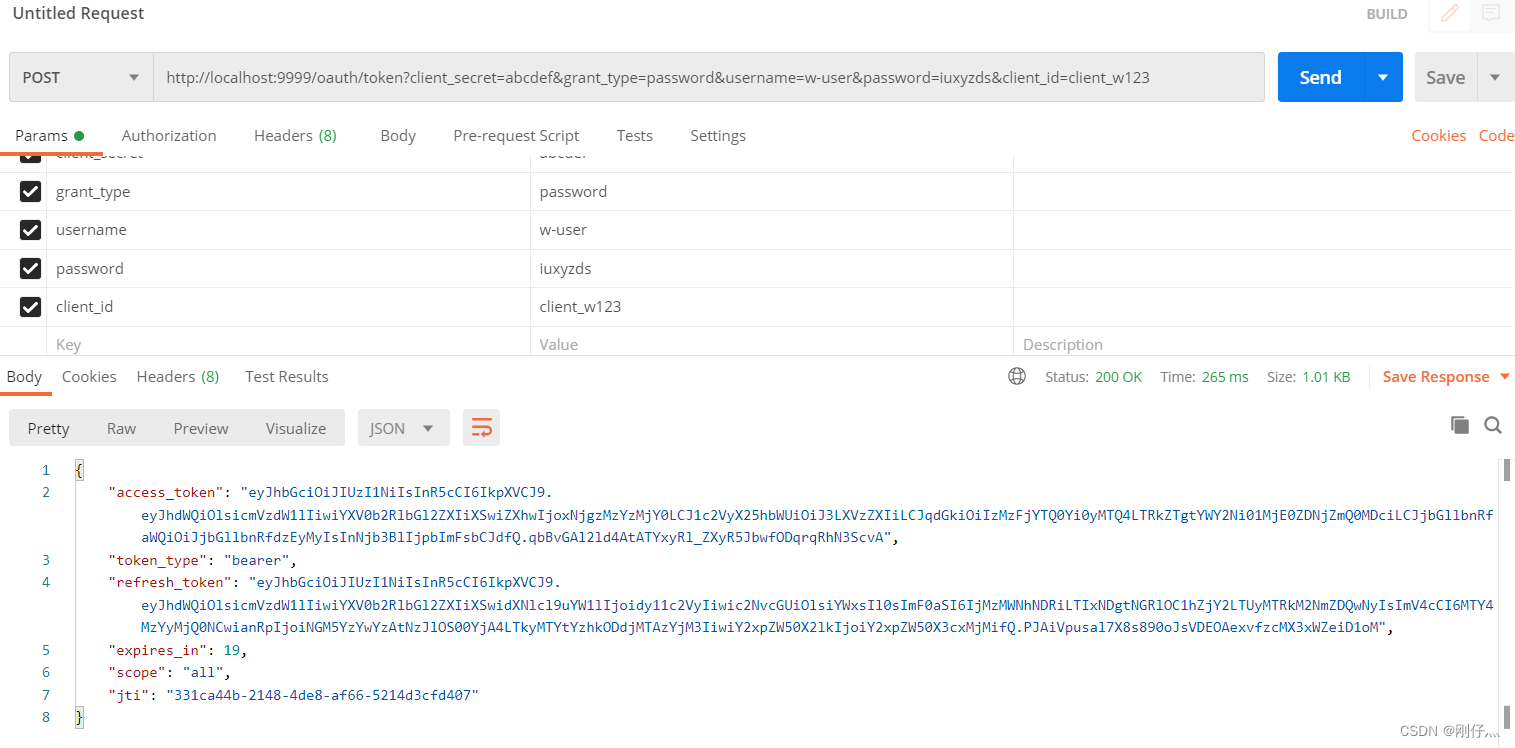
Task: Select the Pretty view mode
Action: [x=48, y=428]
